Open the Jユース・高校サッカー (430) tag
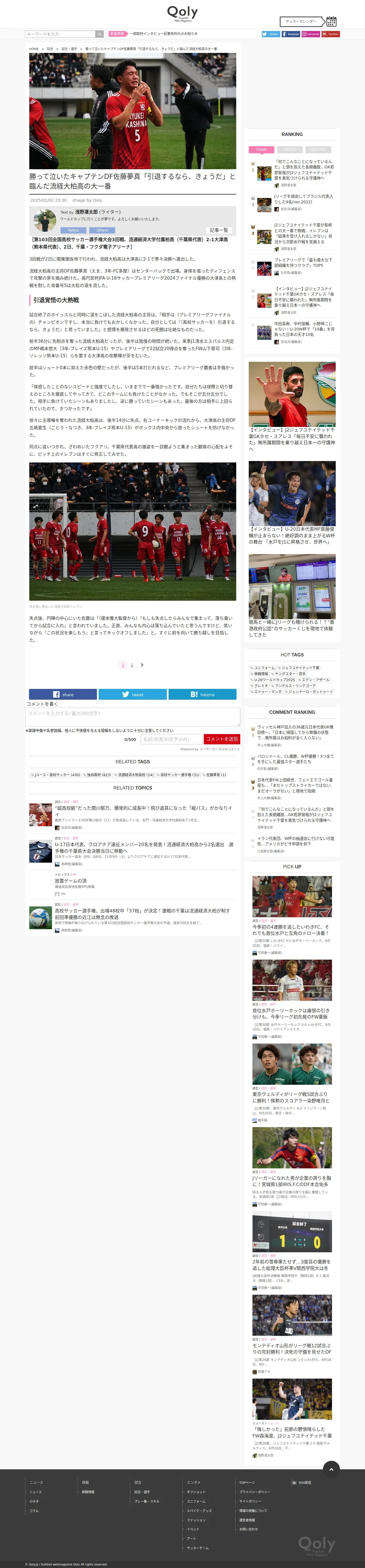This screenshot has width=365, height=1568. click(55, 775)
